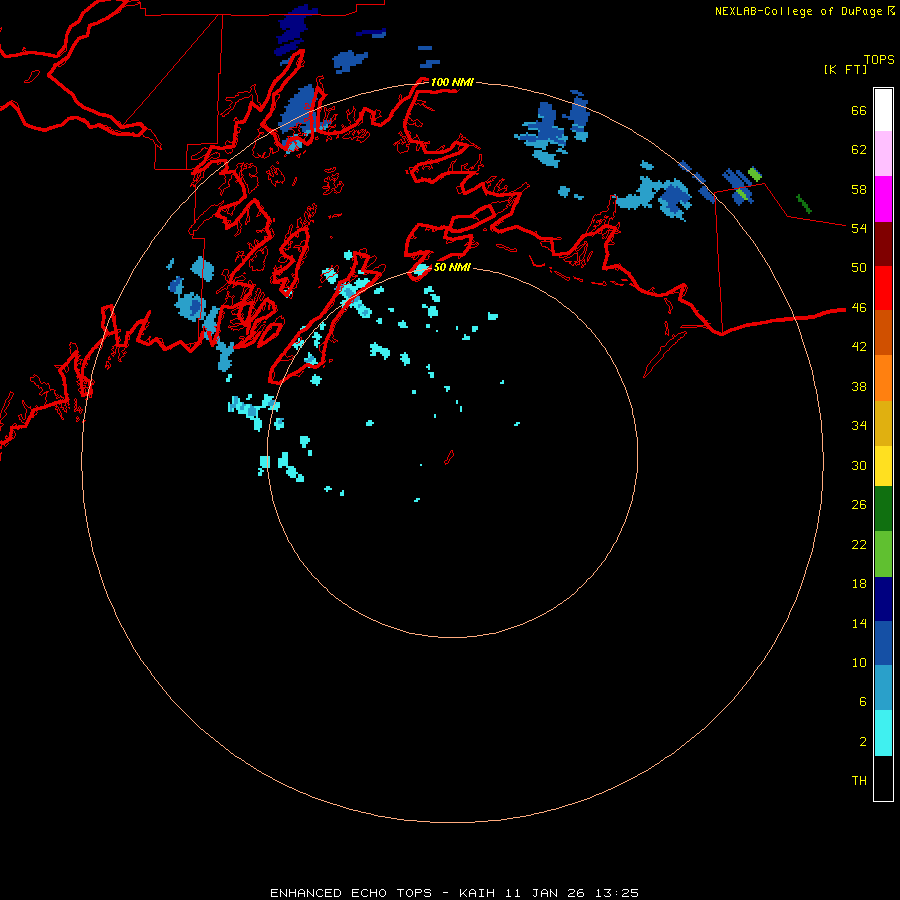Click the light blue 6-10 kft legend swatch

[883, 688]
